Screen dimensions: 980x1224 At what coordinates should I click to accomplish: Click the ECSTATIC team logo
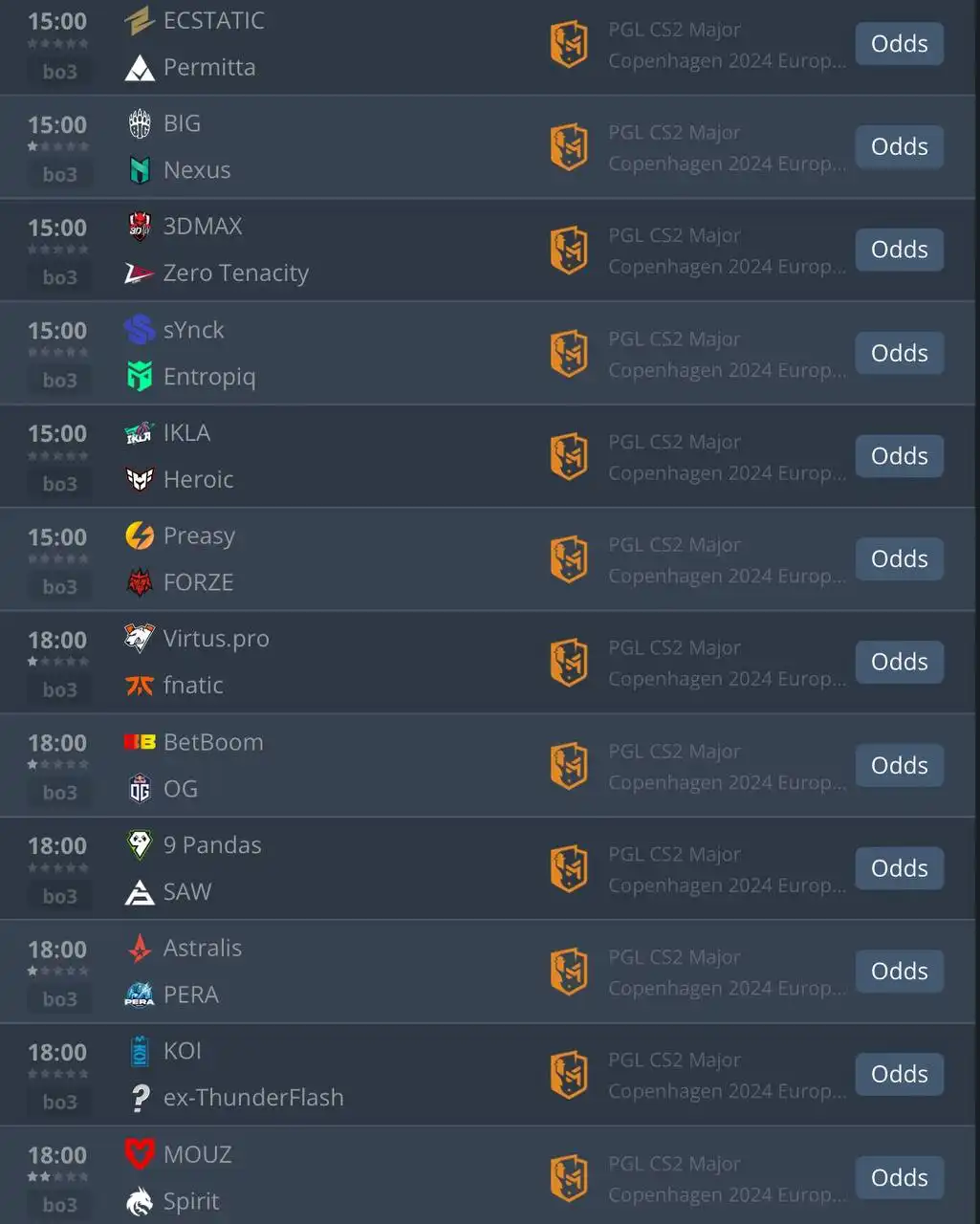click(140, 21)
